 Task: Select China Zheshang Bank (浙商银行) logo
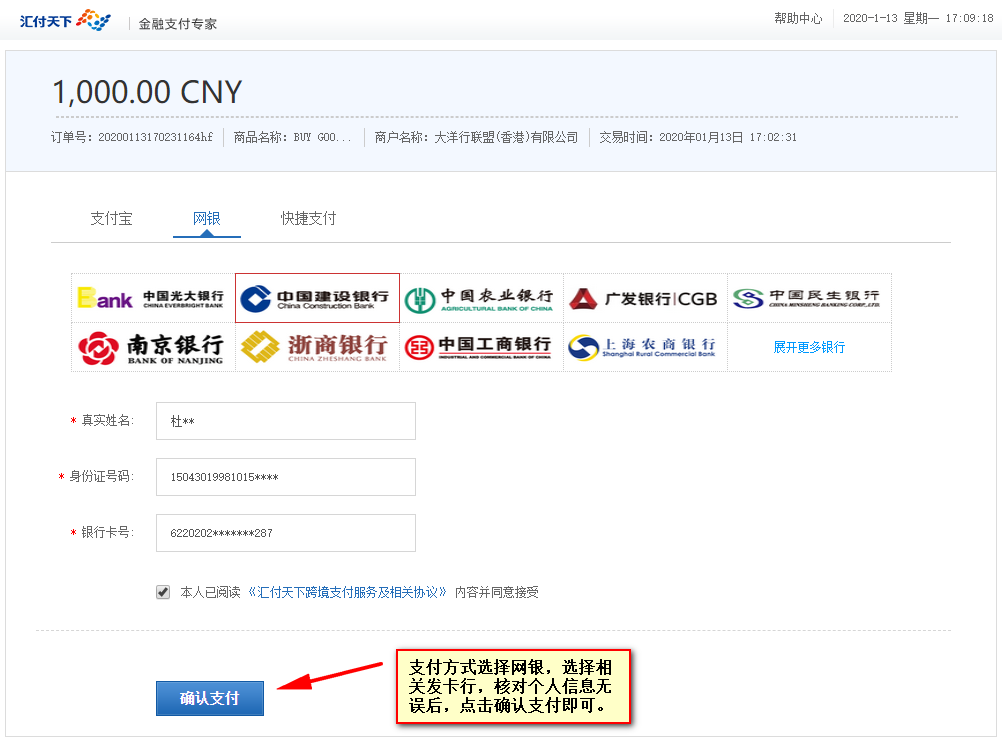[317, 347]
